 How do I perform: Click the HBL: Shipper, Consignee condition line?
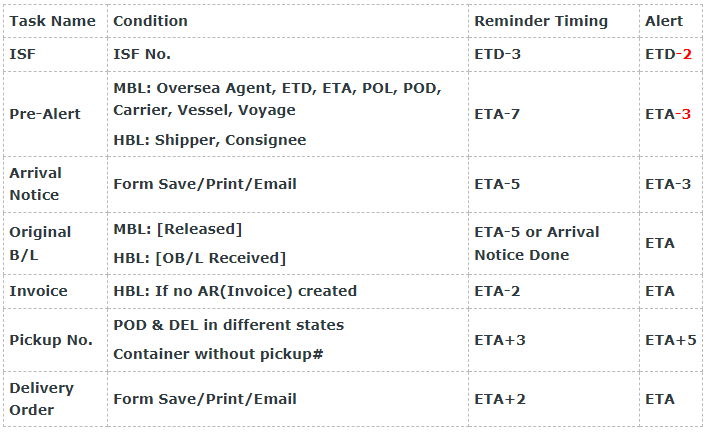click(x=209, y=140)
